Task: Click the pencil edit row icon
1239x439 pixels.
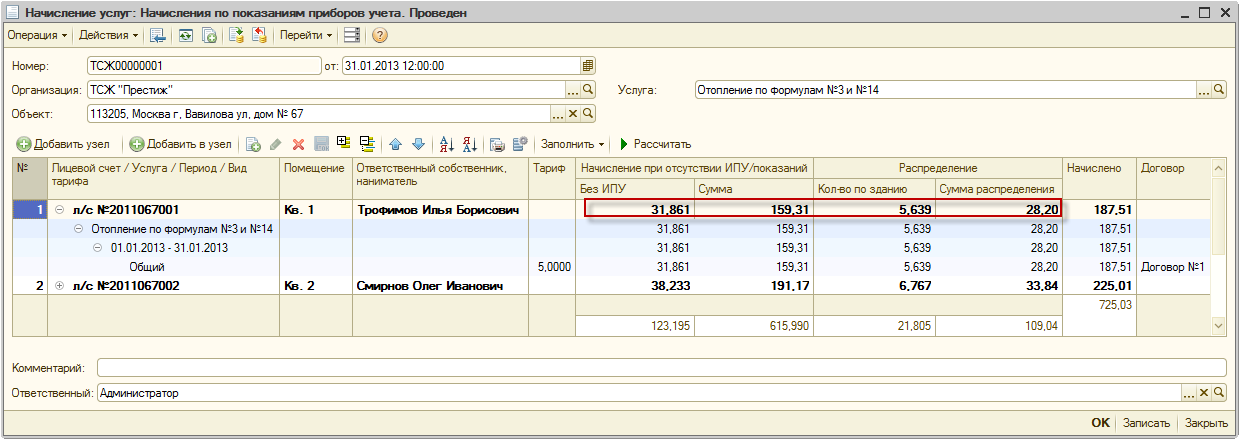Action: 276,144
